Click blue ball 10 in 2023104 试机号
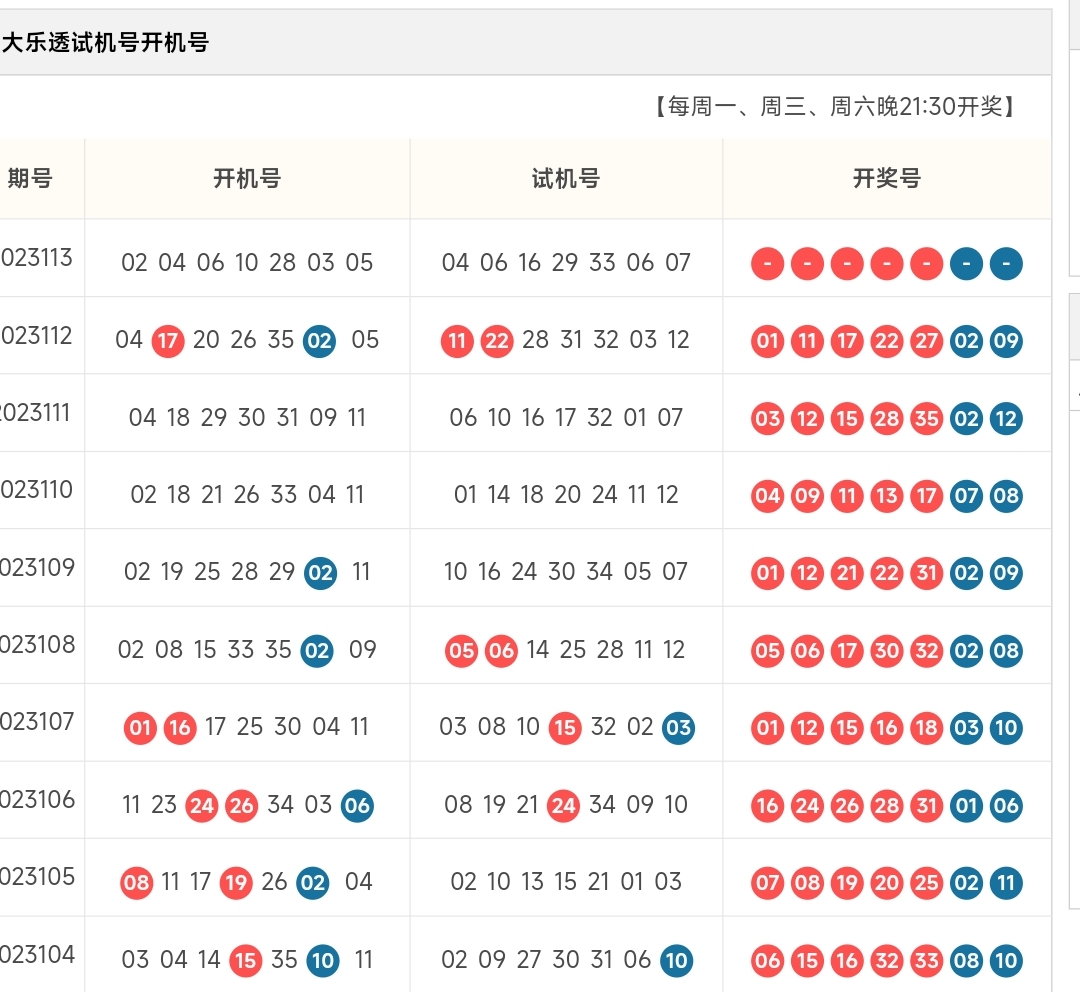Screen dimensions: 1080x992 click(677, 960)
